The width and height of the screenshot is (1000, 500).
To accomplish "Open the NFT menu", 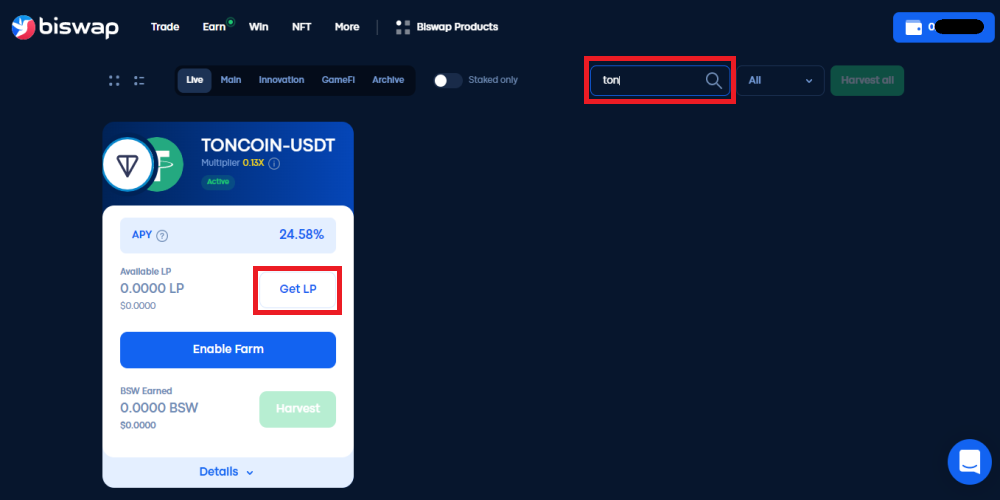I will tap(302, 27).
